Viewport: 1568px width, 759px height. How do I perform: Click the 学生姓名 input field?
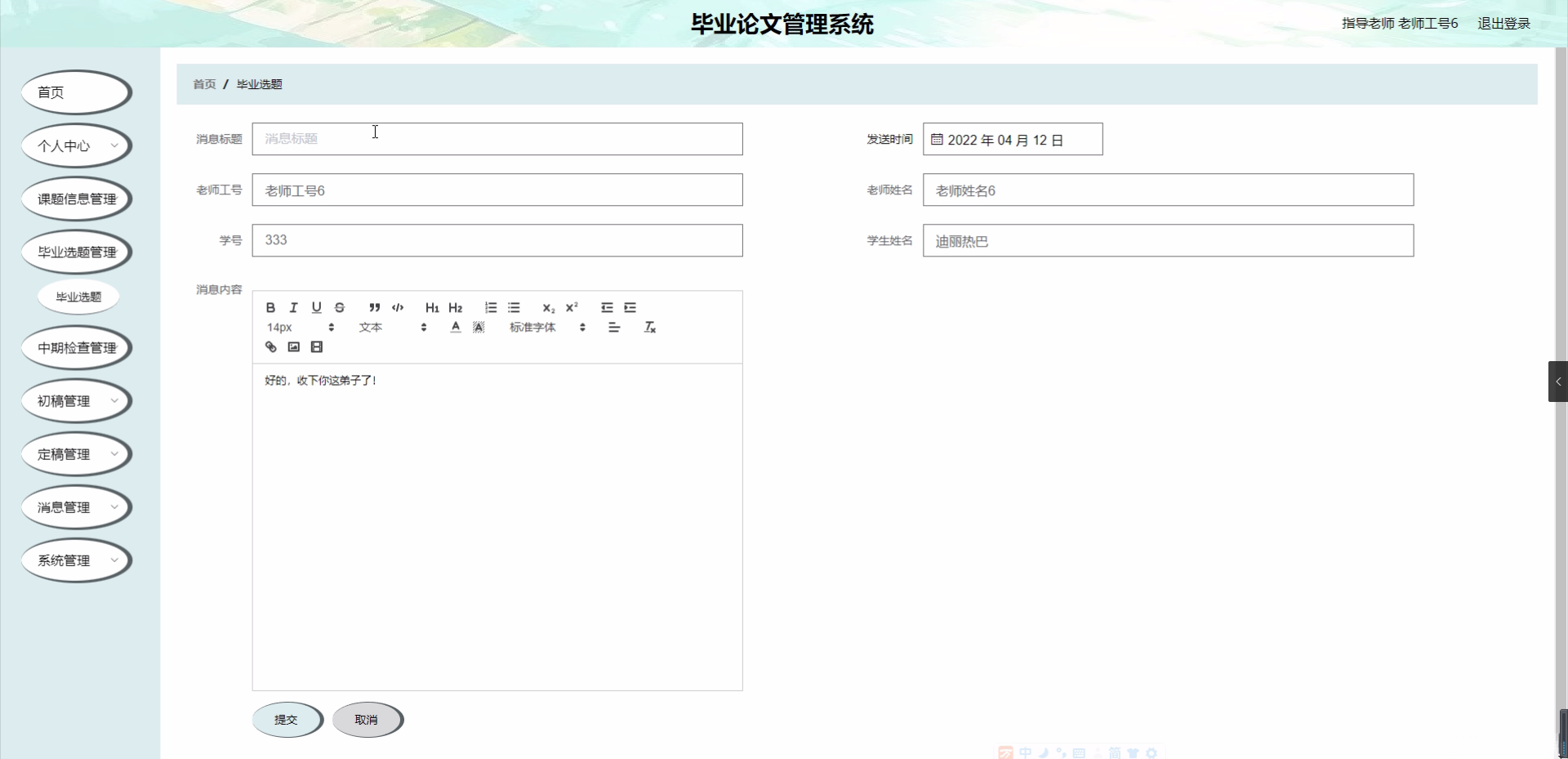1168,240
